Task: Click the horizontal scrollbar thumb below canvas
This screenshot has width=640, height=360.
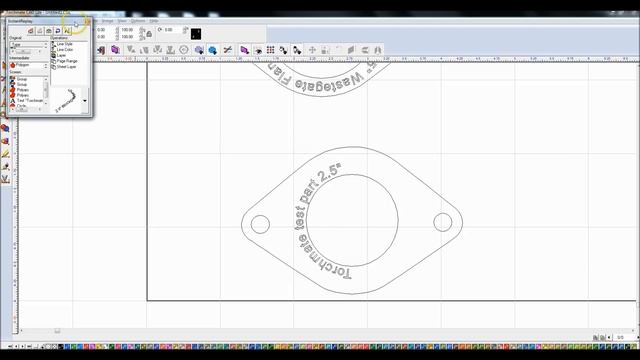Action: pos(58,331)
